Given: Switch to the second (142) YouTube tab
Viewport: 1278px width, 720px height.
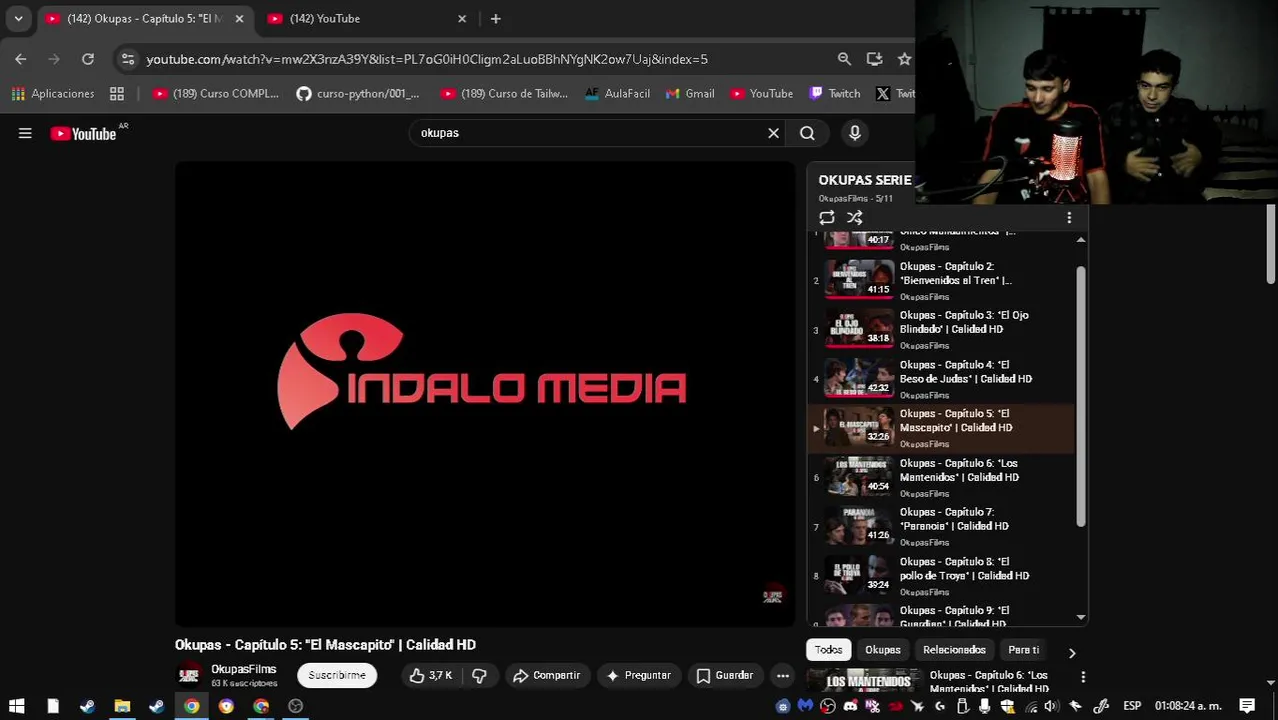Looking at the screenshot, I should coord(365,18).
